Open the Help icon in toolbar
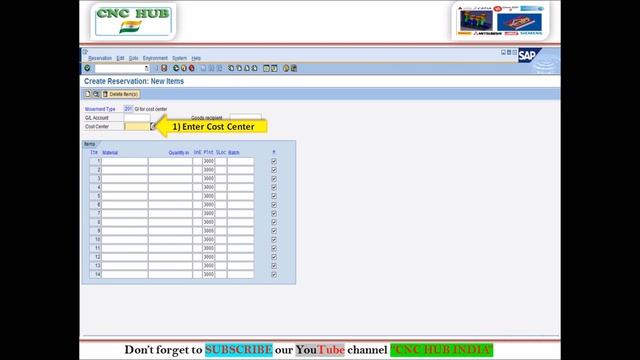This screenshot has height=360, width=640. [x=286, y=68]
